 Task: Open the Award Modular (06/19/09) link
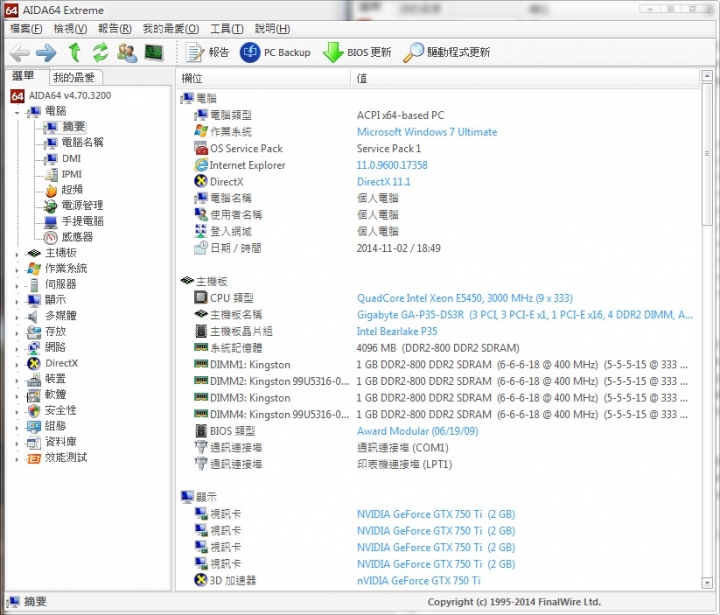coord(417,431)
